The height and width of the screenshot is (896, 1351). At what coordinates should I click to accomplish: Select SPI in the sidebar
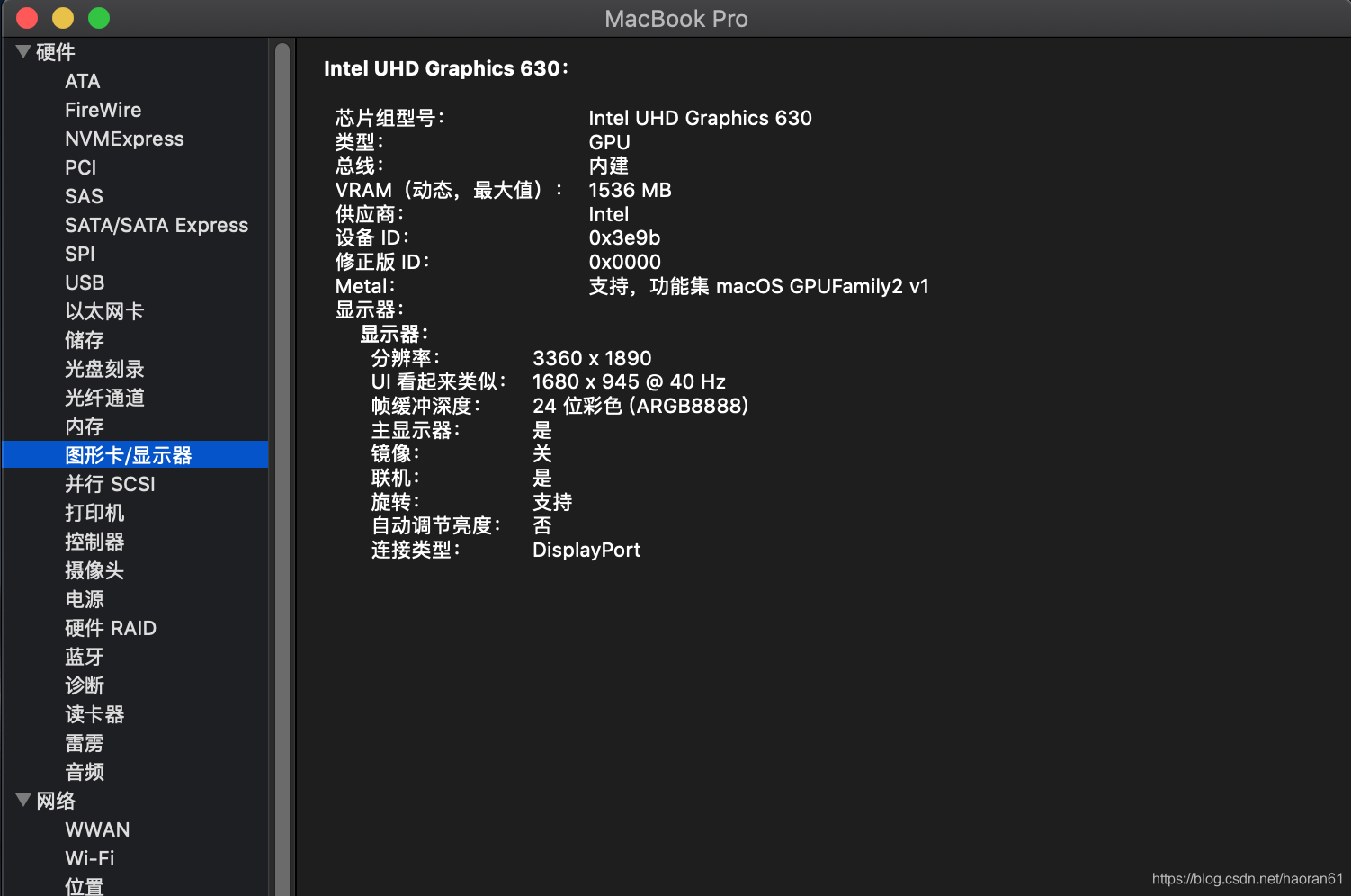tap(80, 254)
